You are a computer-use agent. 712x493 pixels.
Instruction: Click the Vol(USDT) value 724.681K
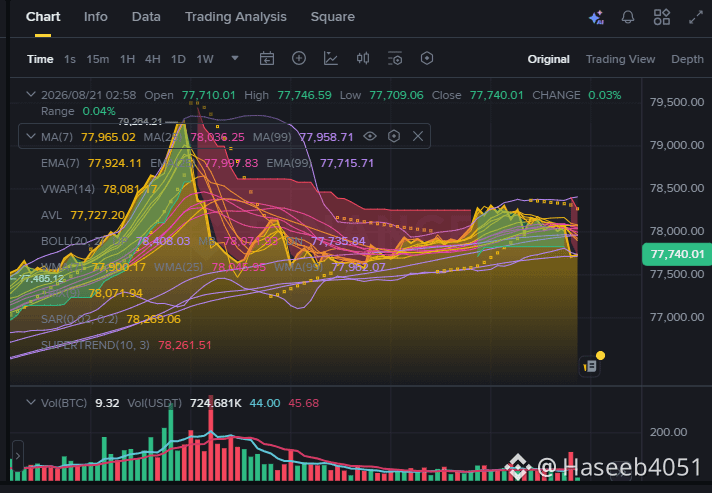point(216,403)
